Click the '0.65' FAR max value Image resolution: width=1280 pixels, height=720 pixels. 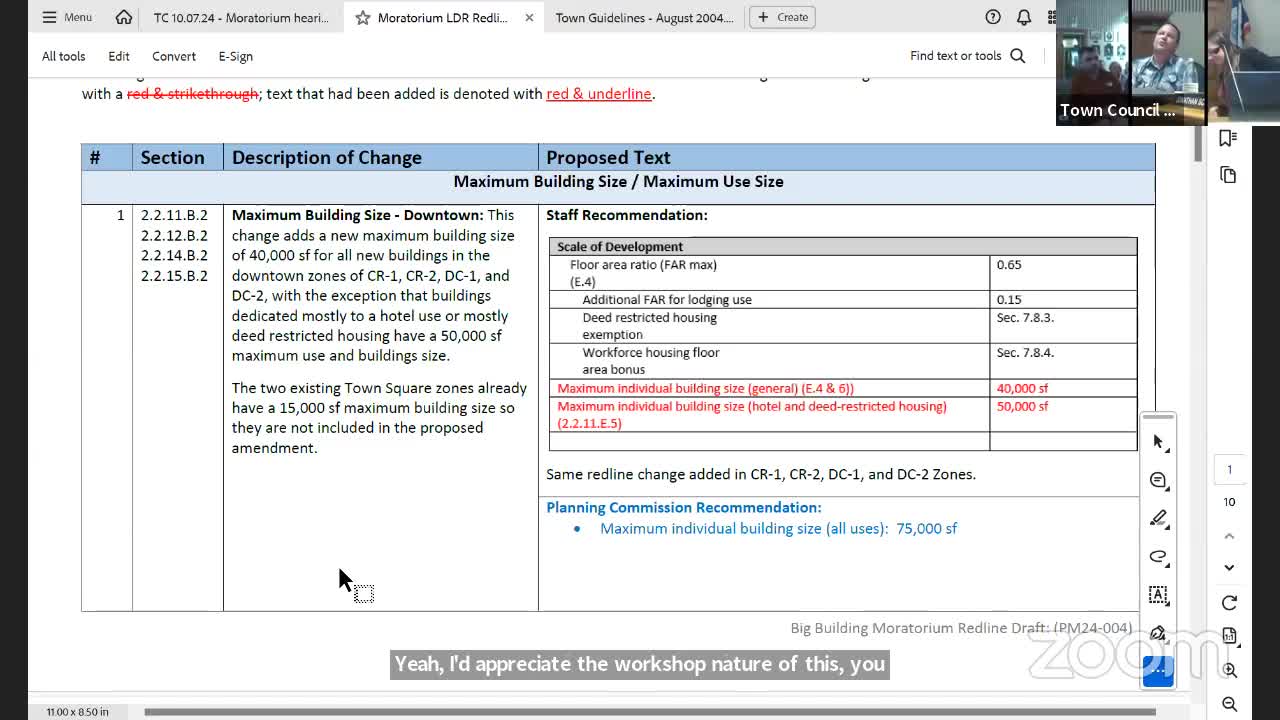[1009, 264]
